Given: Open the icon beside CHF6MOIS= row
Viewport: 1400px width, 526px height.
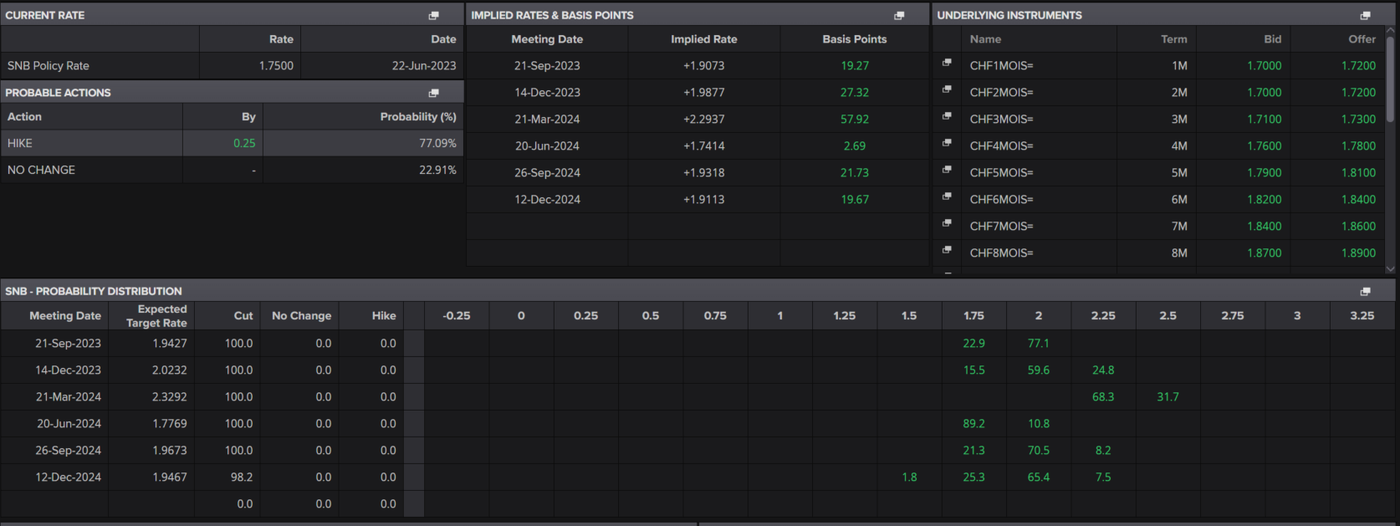Looking at the screenshot, I should [946, 197].
